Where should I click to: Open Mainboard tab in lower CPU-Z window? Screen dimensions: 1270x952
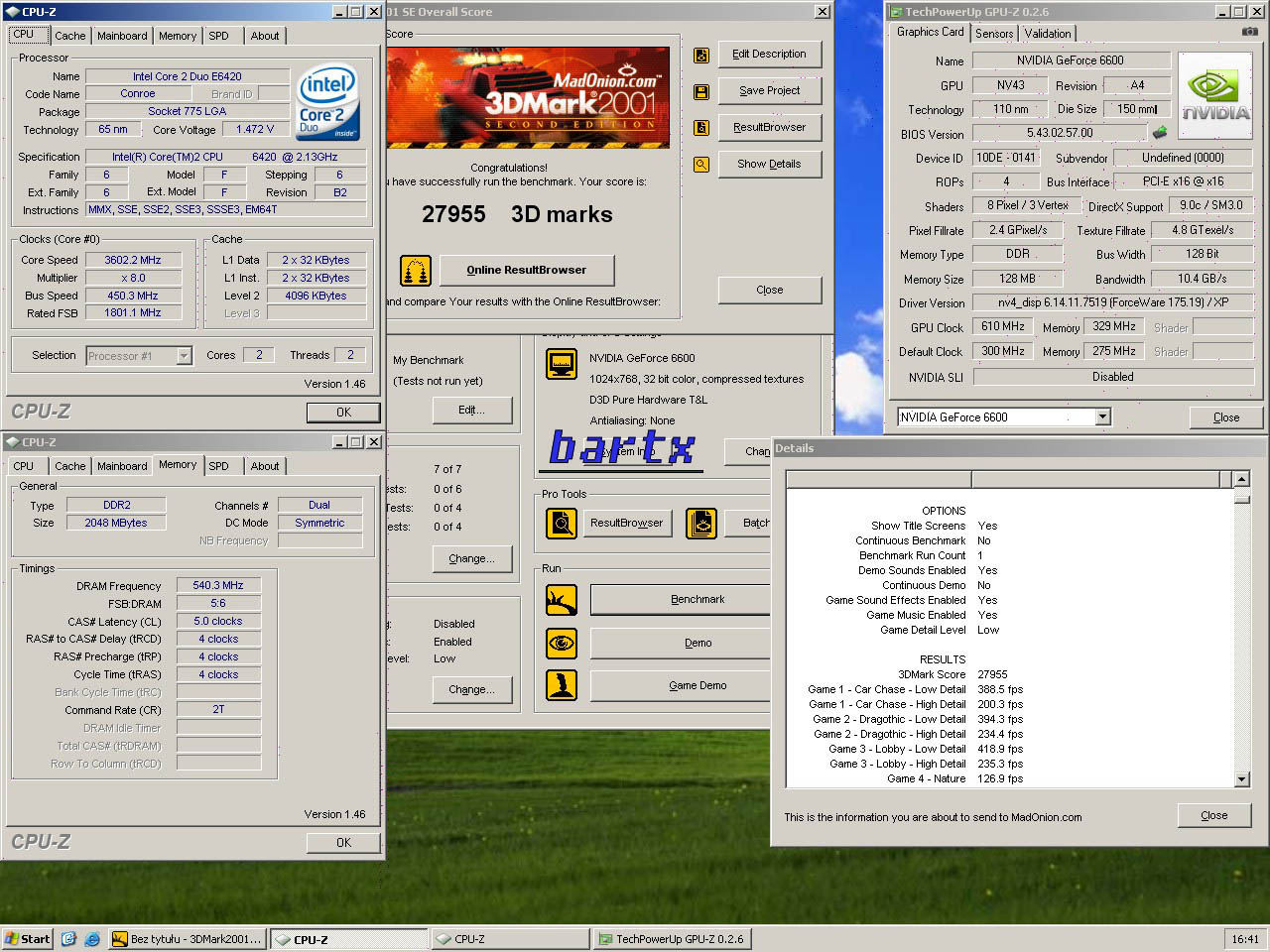(x=122, y=466)
